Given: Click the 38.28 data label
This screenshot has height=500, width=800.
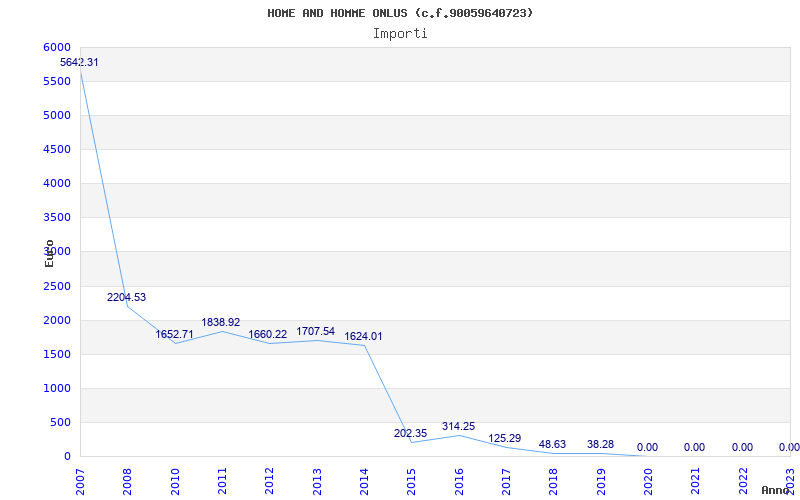Looking at the screenshot, I should coord(600,444).
